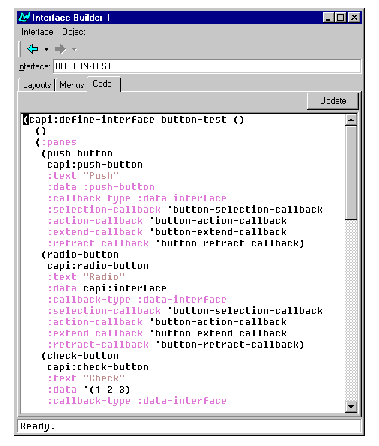Switch to the Menus tab

(x=72, y=85)
